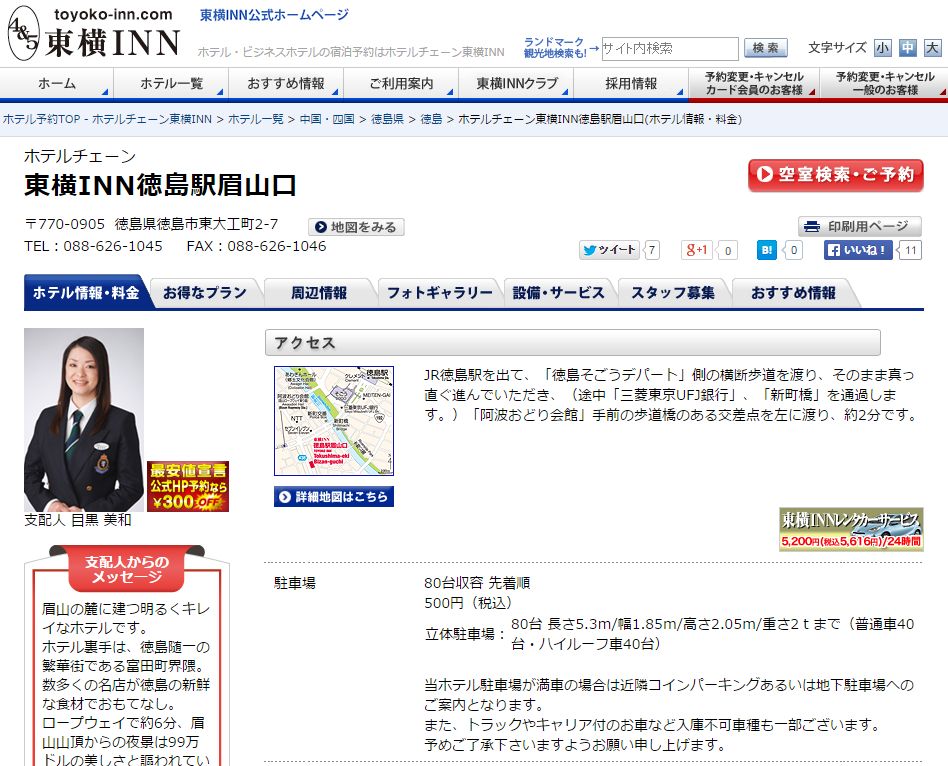The image size is (948, 766).
Task: Open the ホーム navigation menu
Action: pyautogui.click(x=57, y=83)
